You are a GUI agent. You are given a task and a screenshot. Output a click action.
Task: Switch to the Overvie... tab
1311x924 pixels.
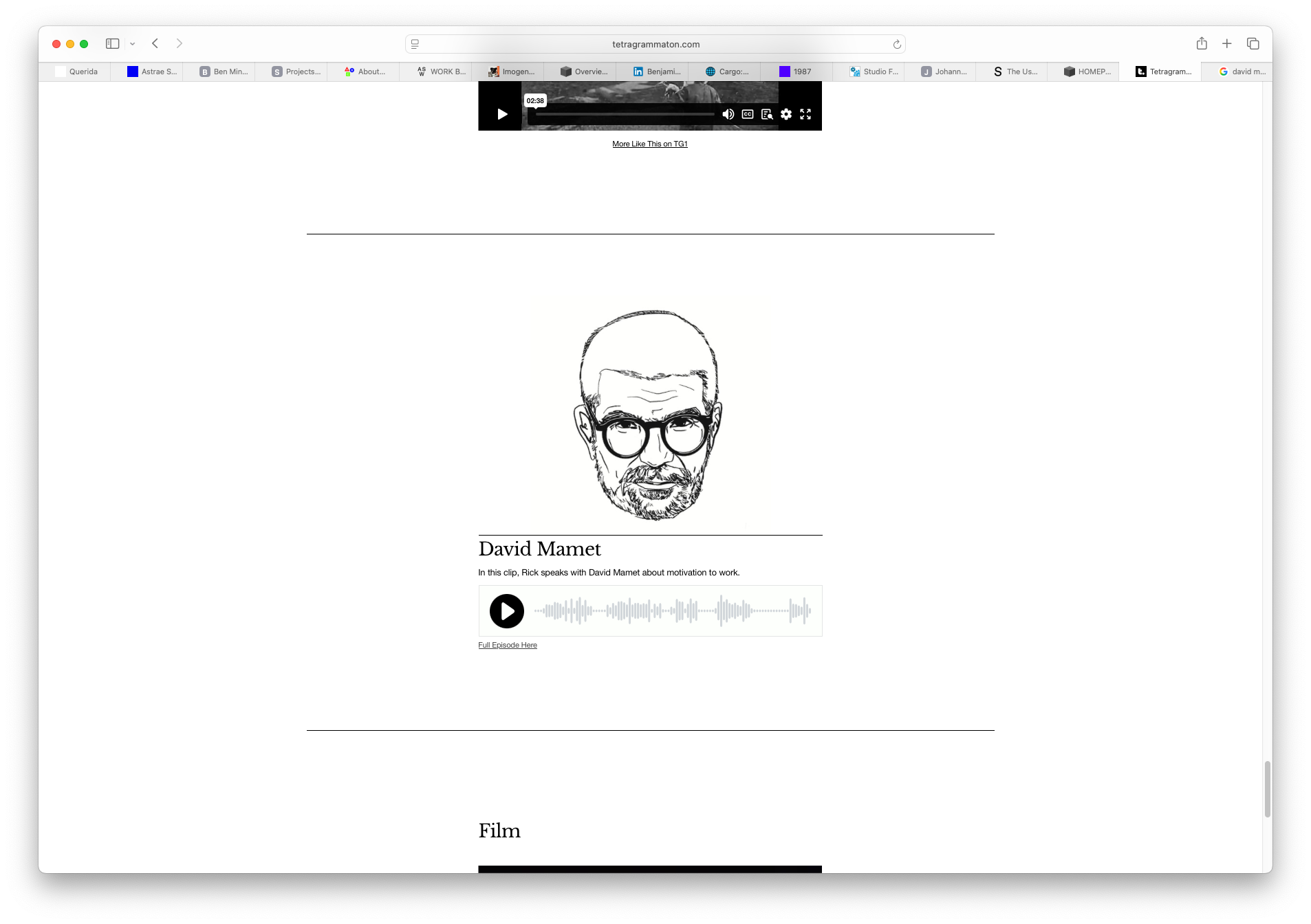(581, 71)
